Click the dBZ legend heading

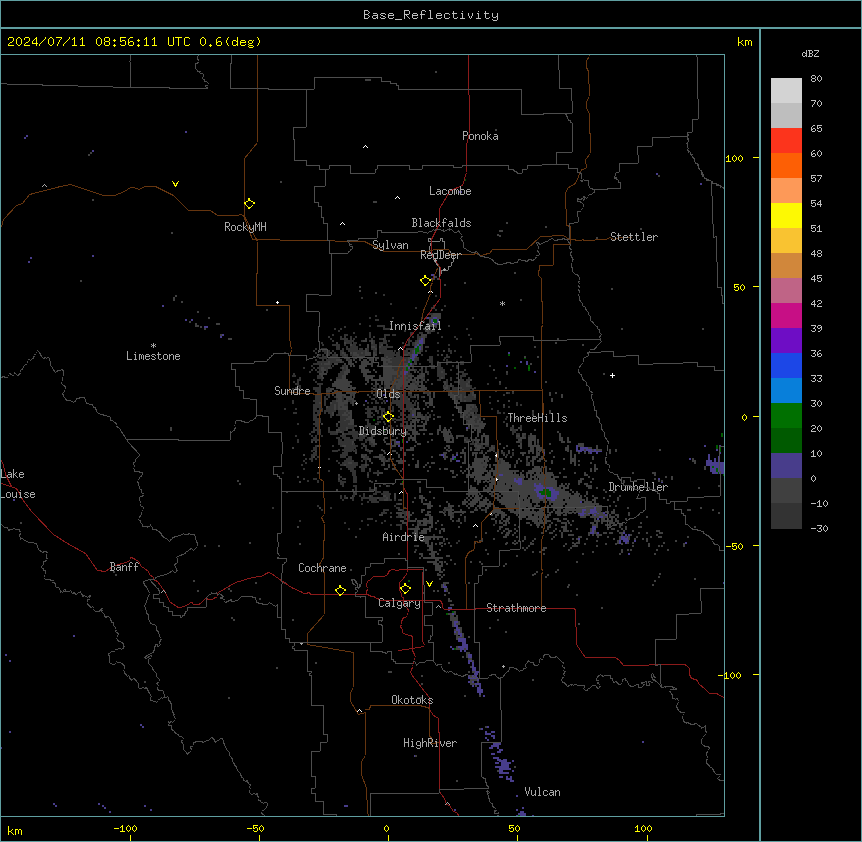810,54
